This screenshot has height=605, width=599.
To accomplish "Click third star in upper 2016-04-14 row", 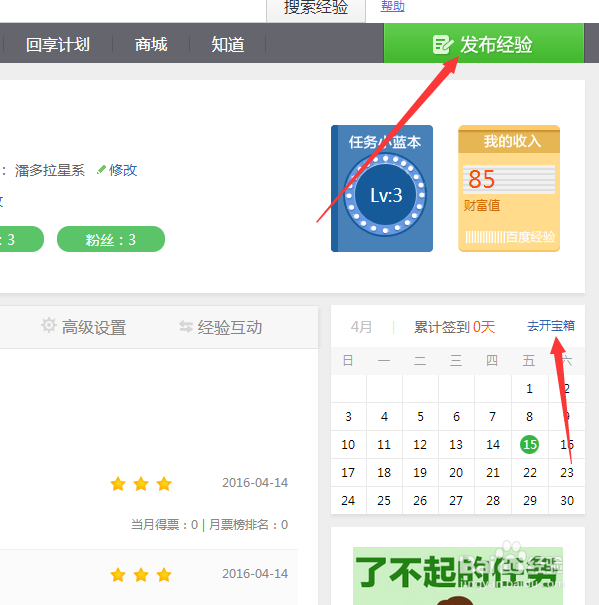I will tap(164, 483).
